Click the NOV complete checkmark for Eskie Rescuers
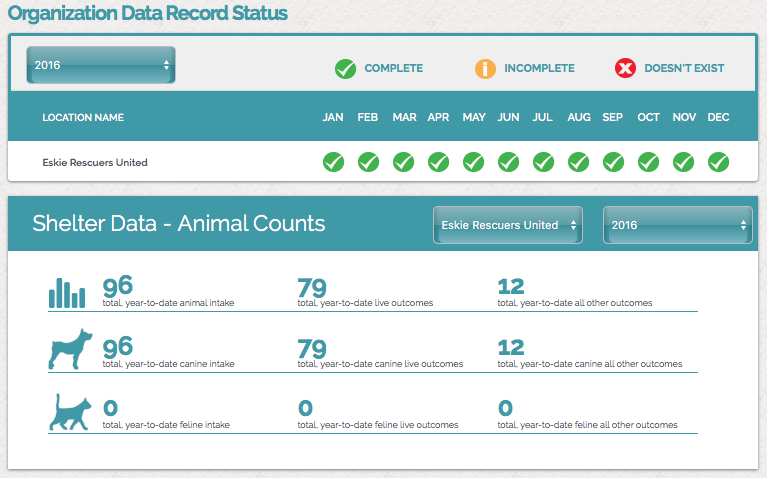767x478 pixels. click(x=683, y=162)
